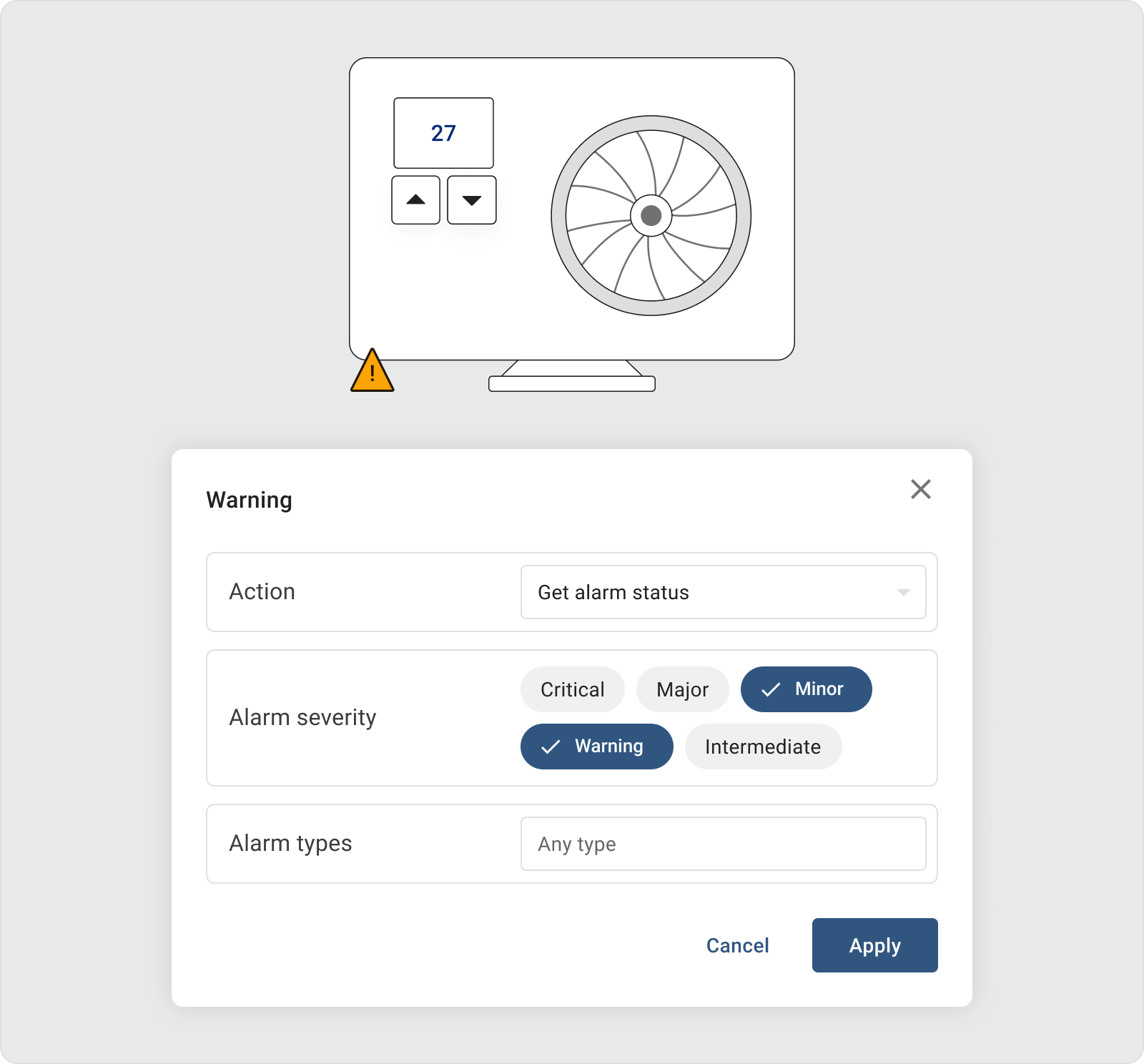Select the Intermediate severity chip
Image resolution: width=1144 pixels, height=1064 pixels.
pyautogui.click(x=762, y=747)
